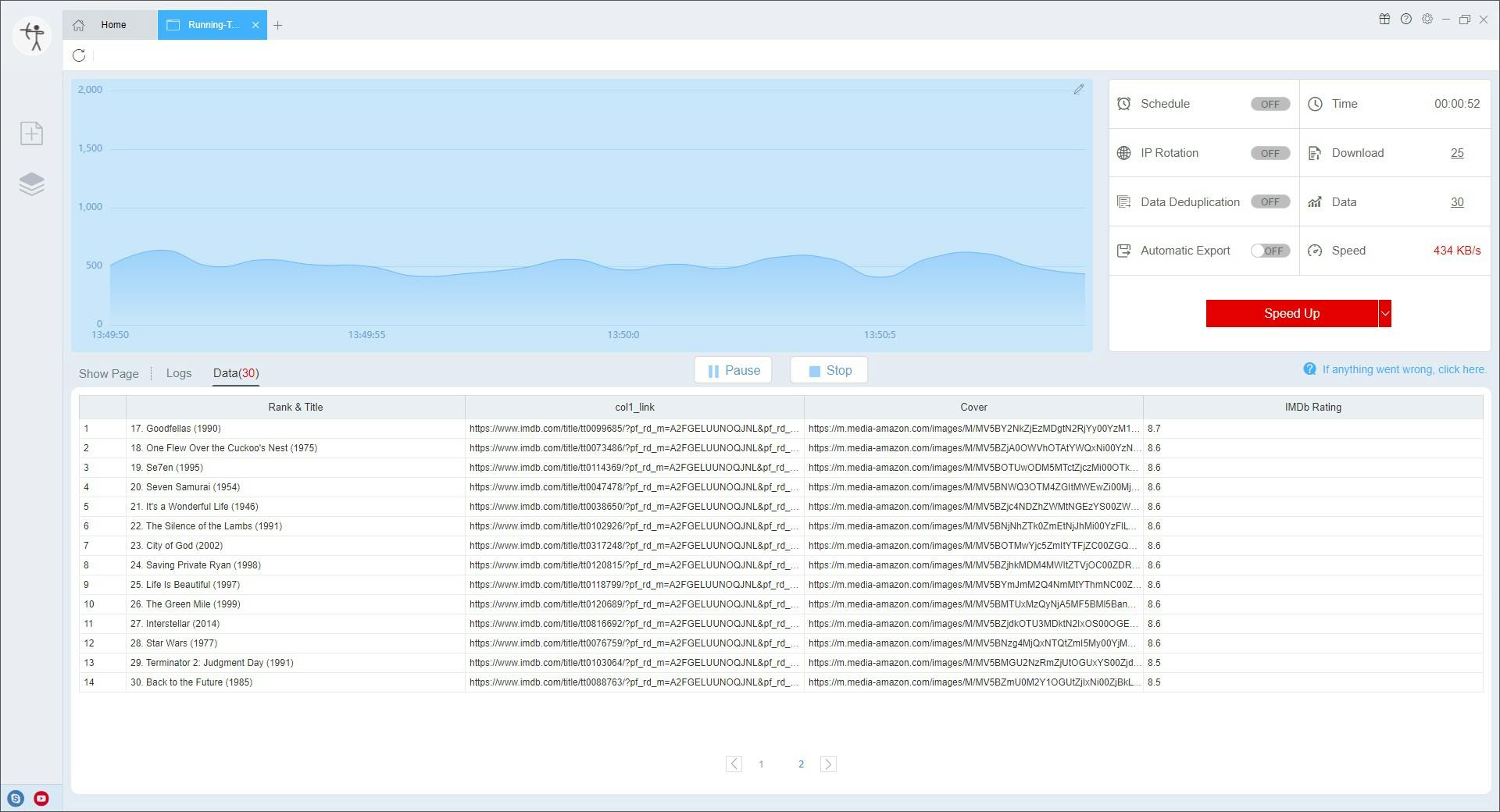Click the col1_link column header
Image resolution: width=1500 pixels, height=812 pixels.
click(634, 408)
